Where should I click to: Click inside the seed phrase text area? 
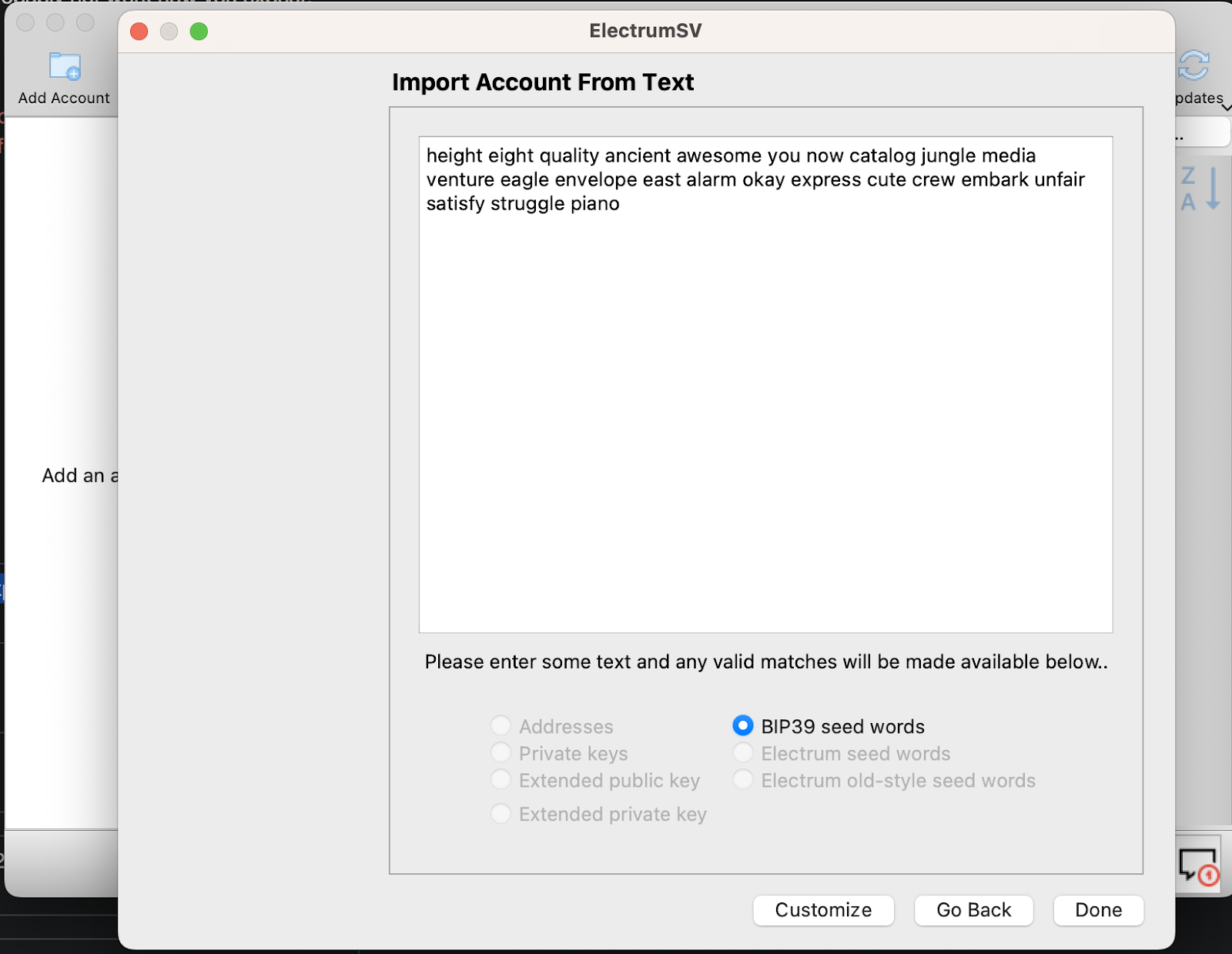point(765,384)
